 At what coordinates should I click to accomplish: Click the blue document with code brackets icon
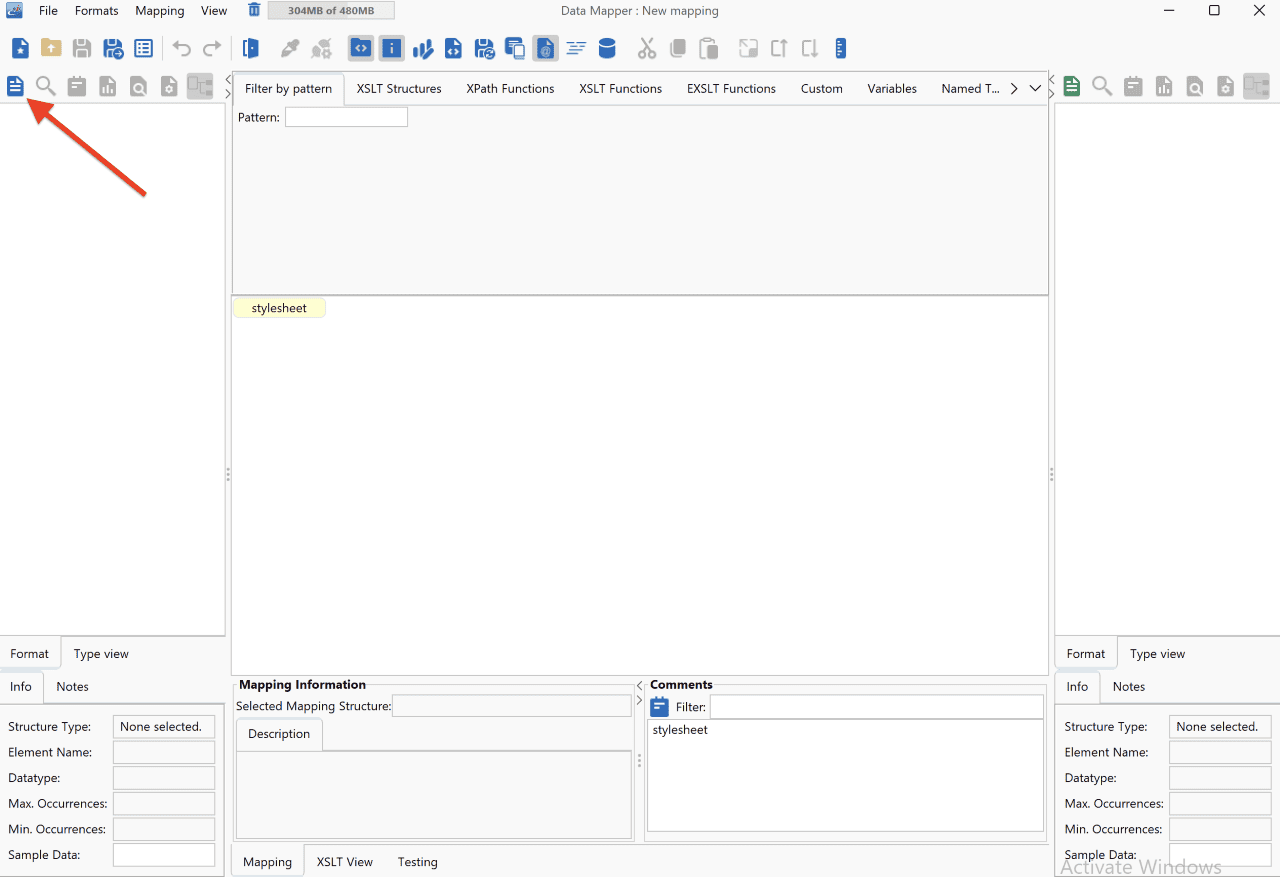(454, 48)
